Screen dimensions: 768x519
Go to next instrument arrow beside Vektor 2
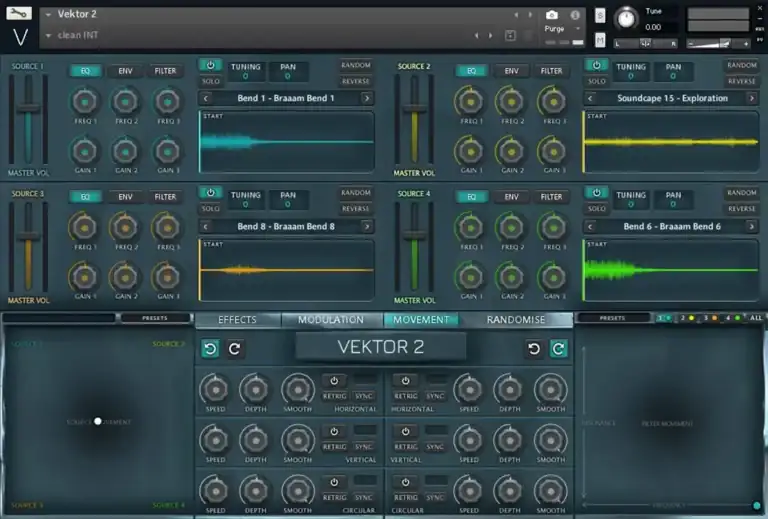(530, 15)
